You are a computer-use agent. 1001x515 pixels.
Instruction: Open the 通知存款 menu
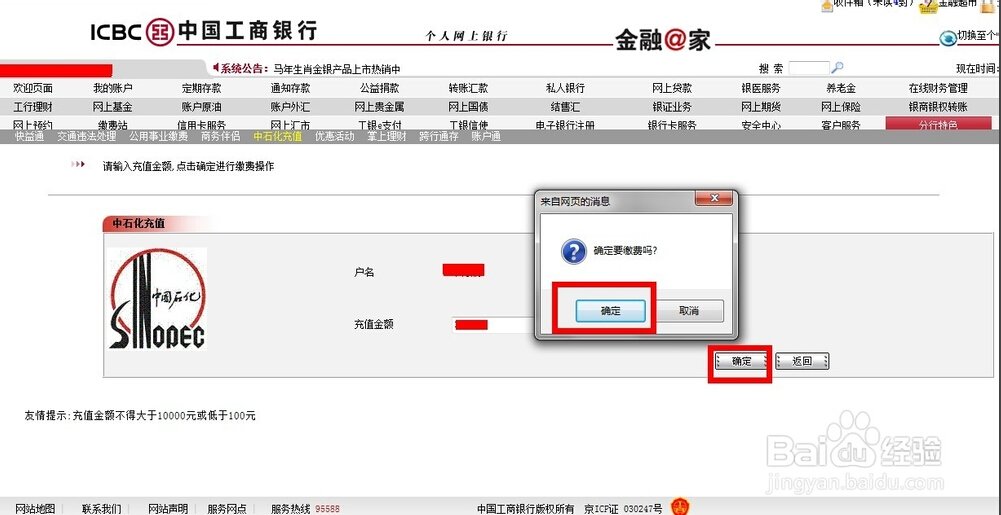(290, 88)
